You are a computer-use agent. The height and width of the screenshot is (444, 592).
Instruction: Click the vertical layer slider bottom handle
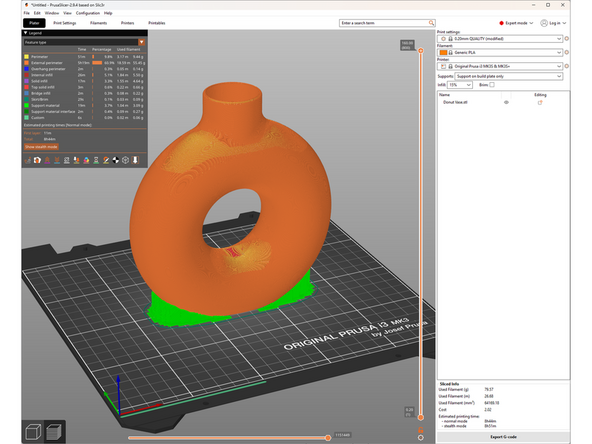coord(421,418)
